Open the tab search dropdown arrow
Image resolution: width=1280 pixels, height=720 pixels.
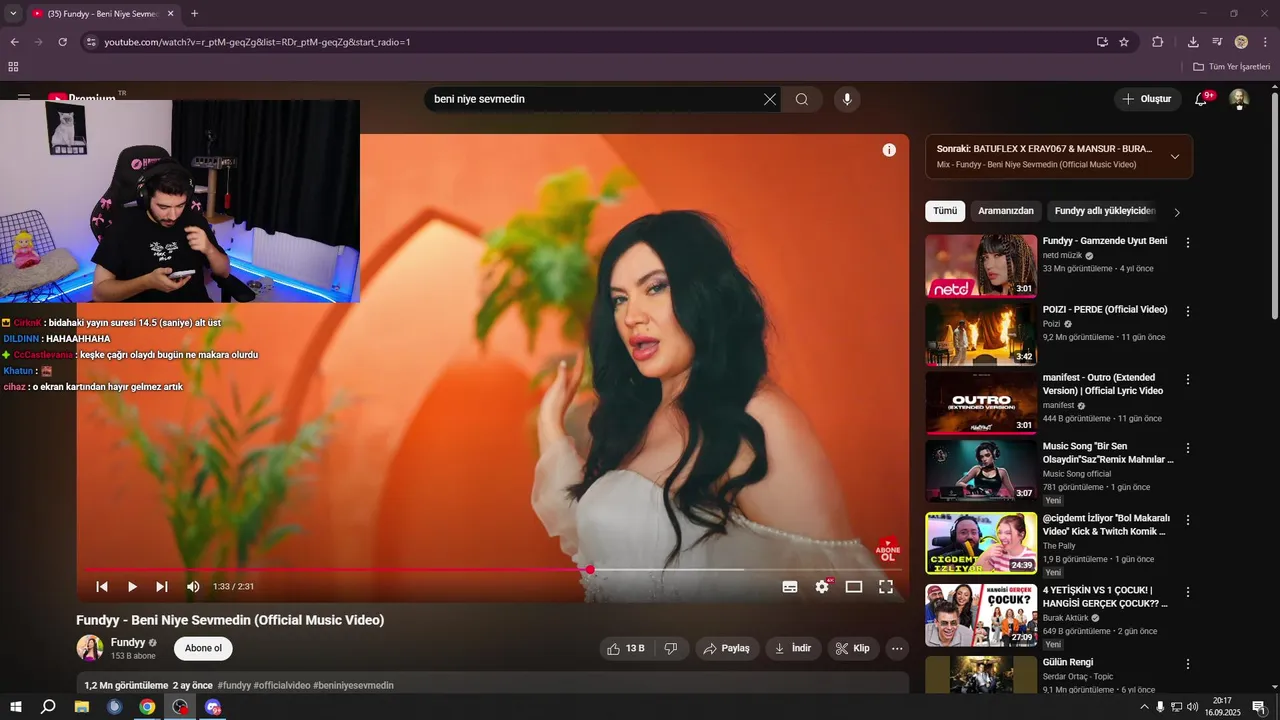tap(13, 14)
